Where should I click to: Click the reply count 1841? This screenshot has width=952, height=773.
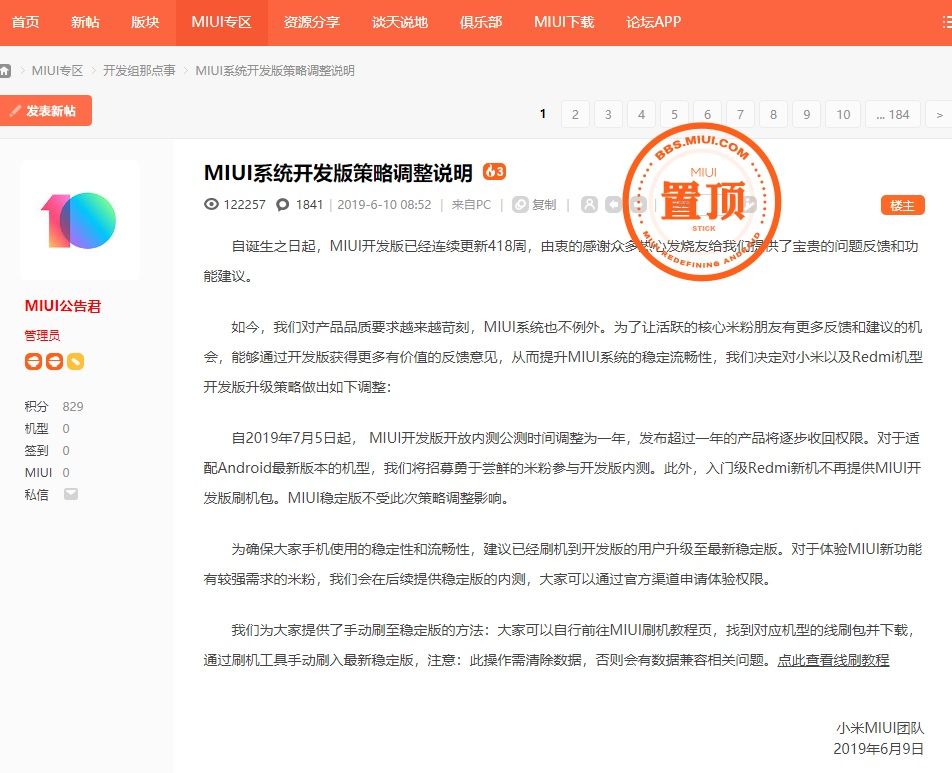coord(309,205)
